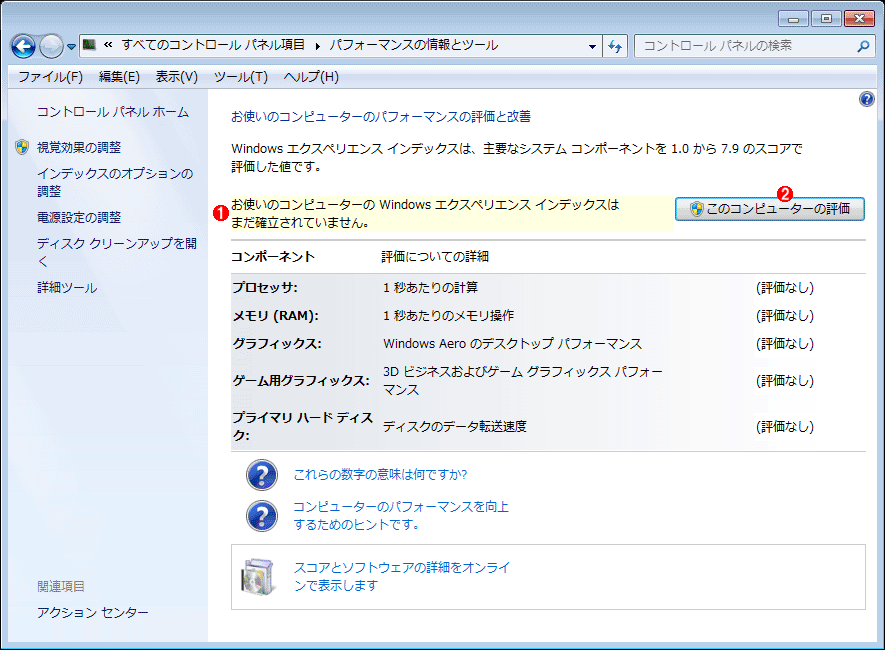The width and height of the screenshot is (885, 650).
Task: Open the recent pages dropdown arrow
Action: click(x=71, y=47)
